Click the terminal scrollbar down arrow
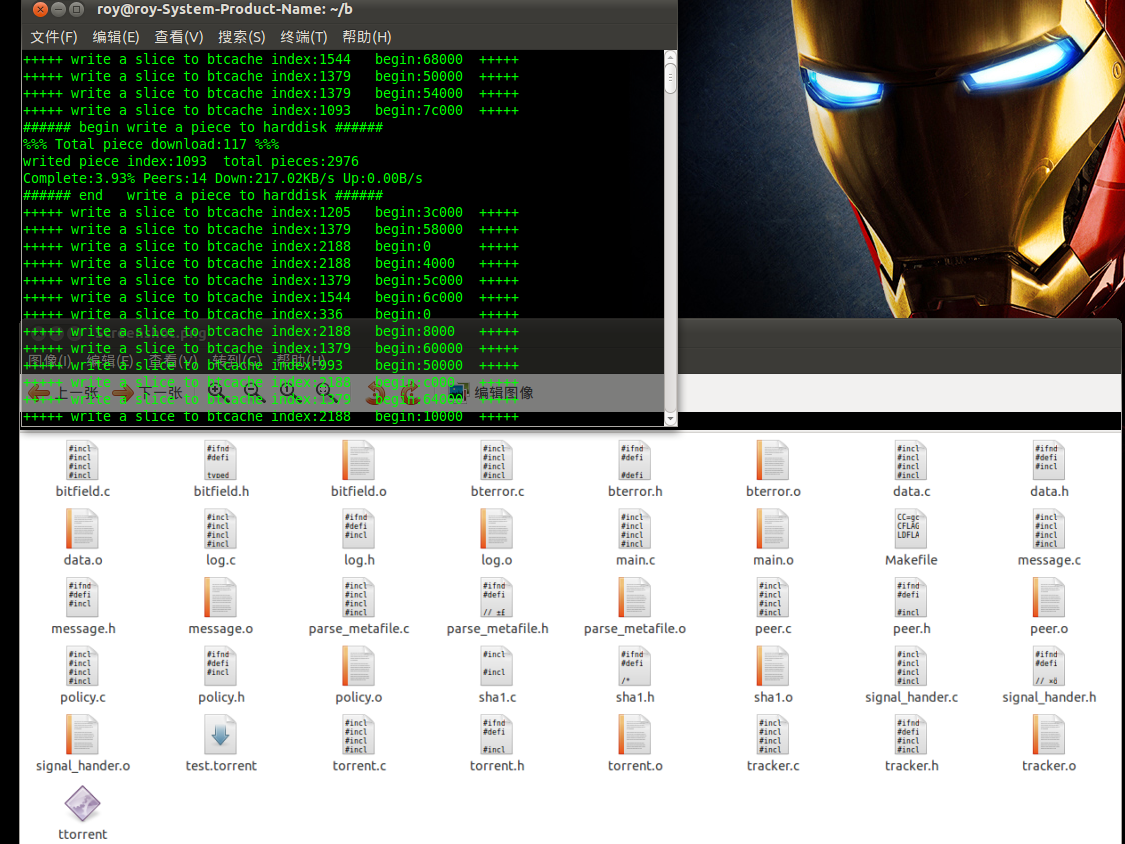Image resolution: width=1125 pixels, height=844 pixels. (x=670, y=418)
